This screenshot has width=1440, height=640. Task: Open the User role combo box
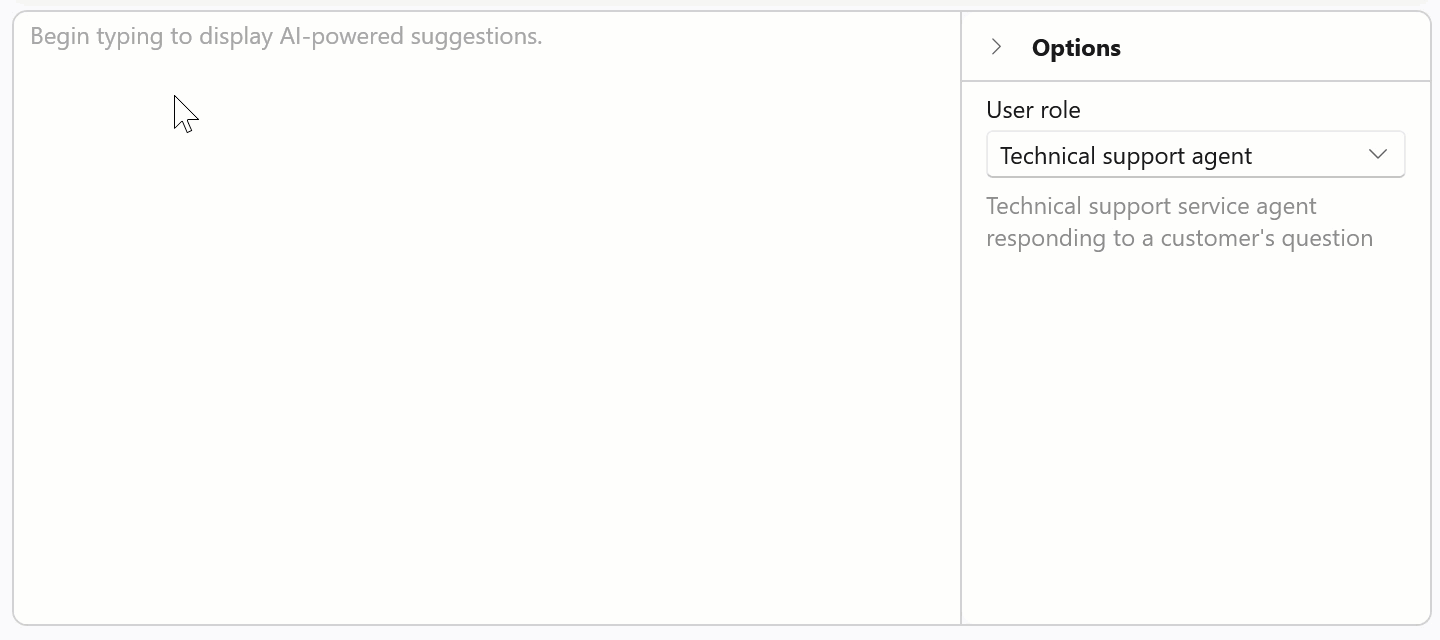[1194, 155]
